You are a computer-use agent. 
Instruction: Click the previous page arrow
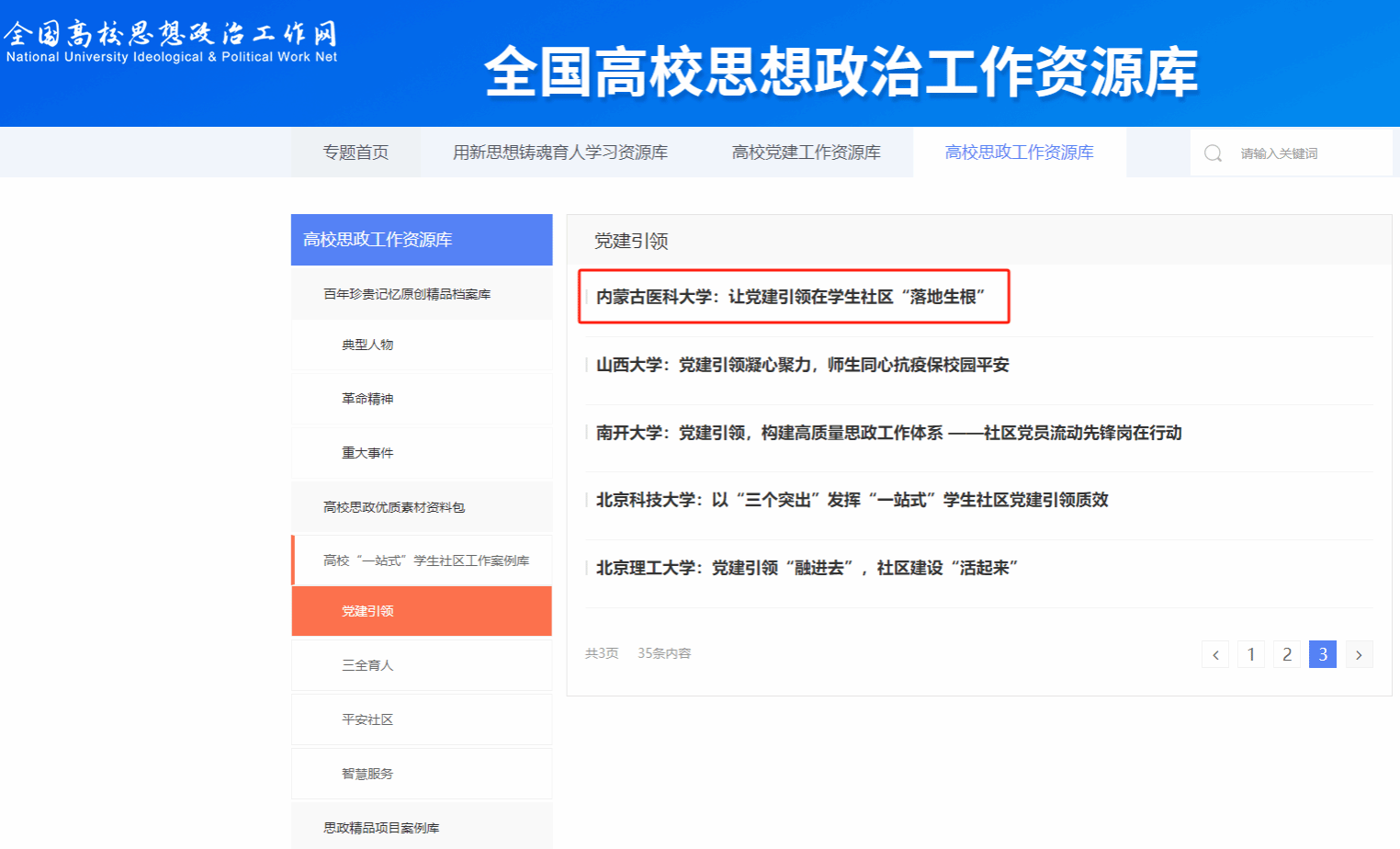(x=1215, y=654)
